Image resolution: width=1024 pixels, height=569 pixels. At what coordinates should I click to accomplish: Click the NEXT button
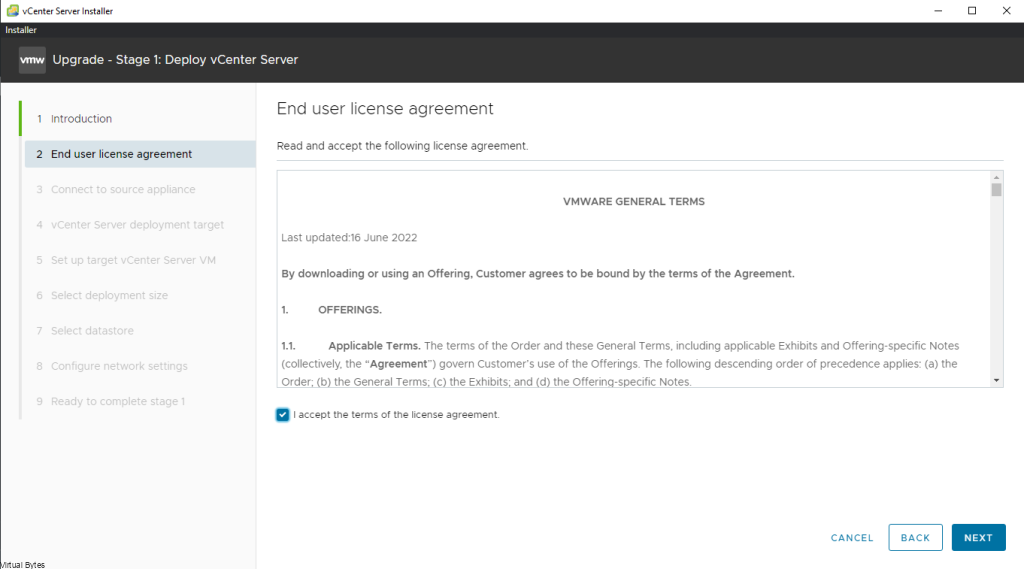[x=978, y=538]
